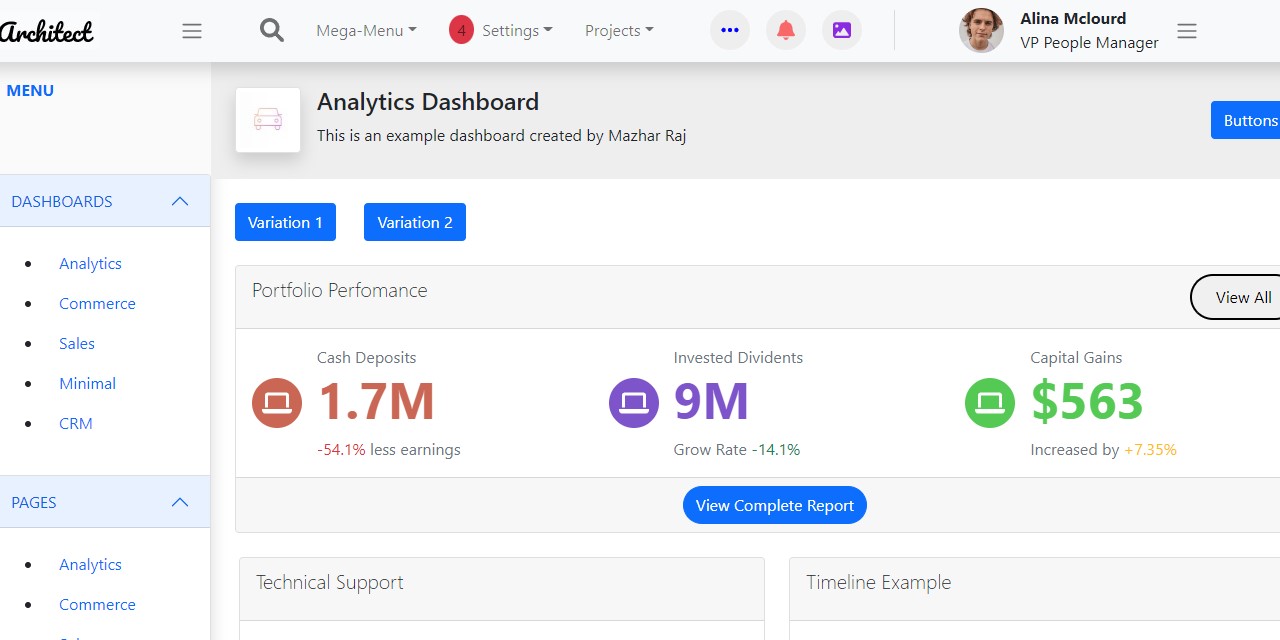Click the red Cash Deposits wallet icon
Screen dimensions: 1280x640
click(x=277, y=402)
